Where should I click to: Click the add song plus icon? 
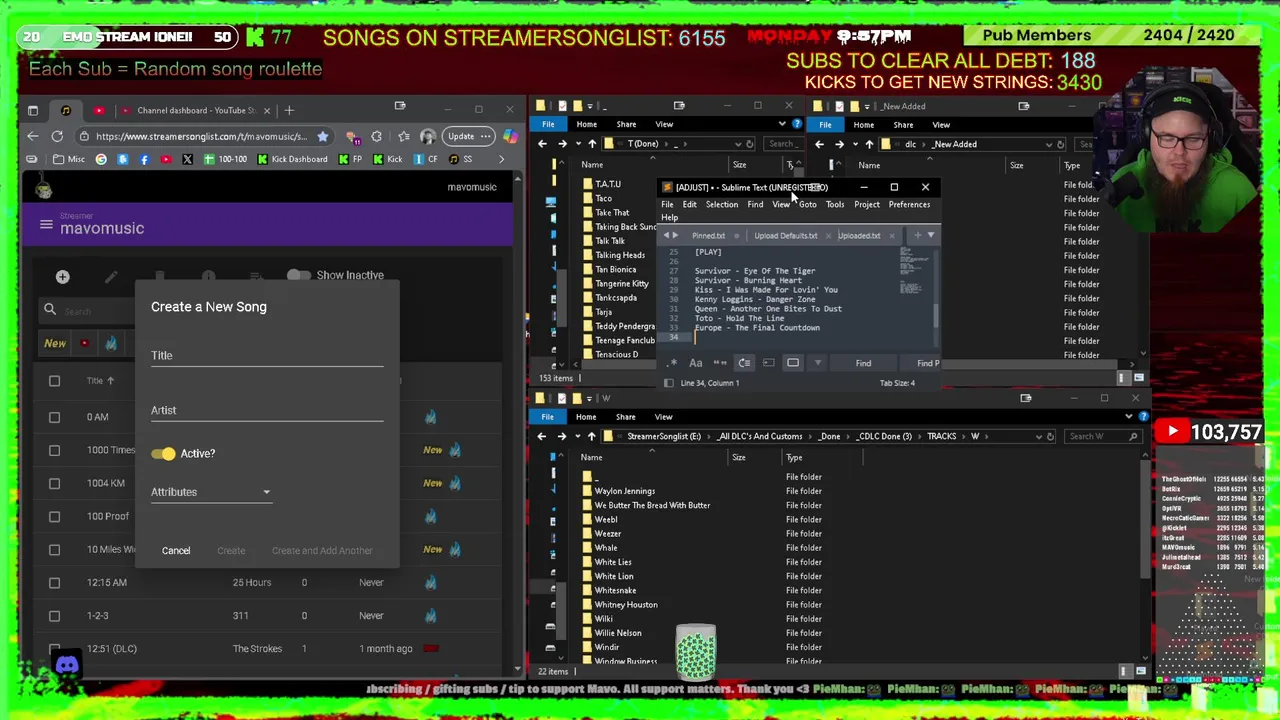[x=62, y=277]
